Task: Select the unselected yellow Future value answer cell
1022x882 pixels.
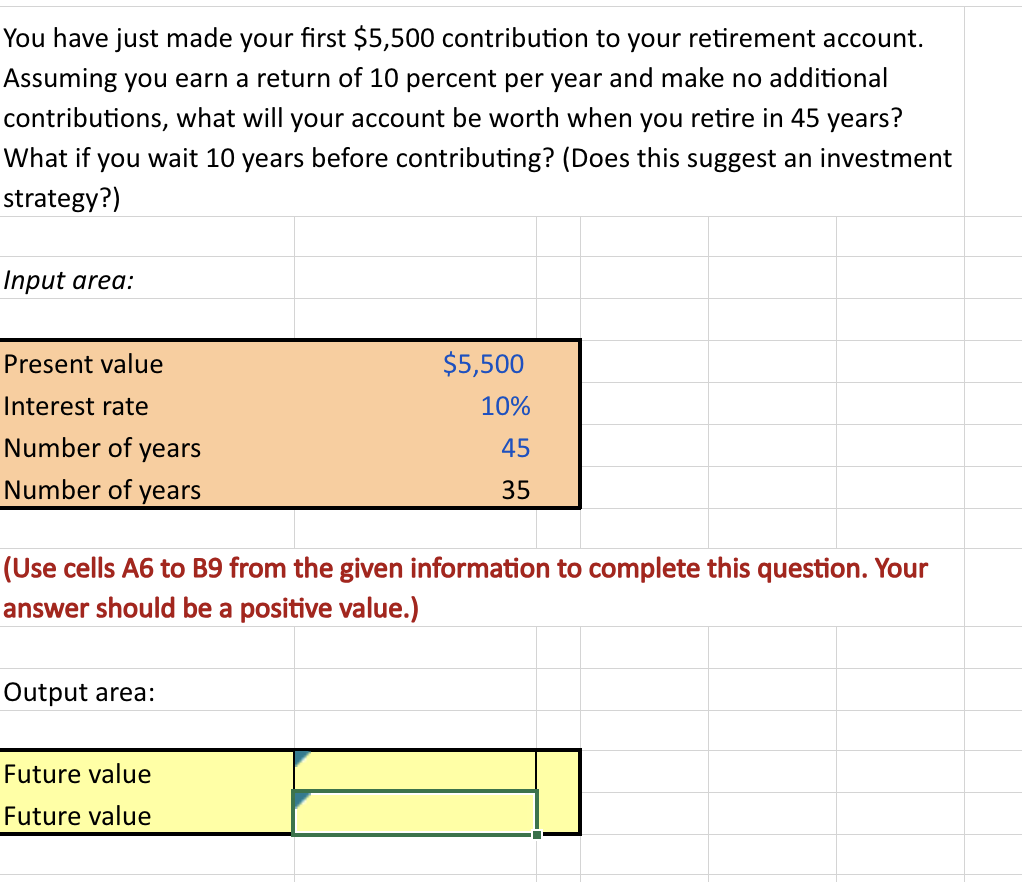Action: tap(415, 771)
